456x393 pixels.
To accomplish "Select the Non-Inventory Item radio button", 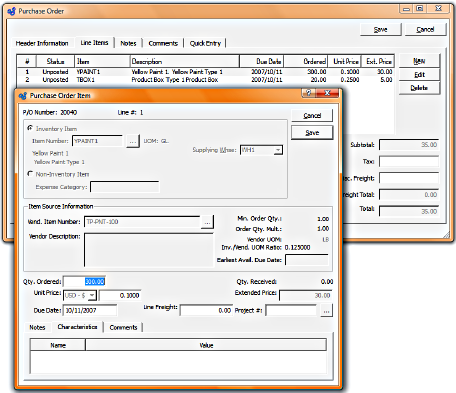I will [30, 174].
